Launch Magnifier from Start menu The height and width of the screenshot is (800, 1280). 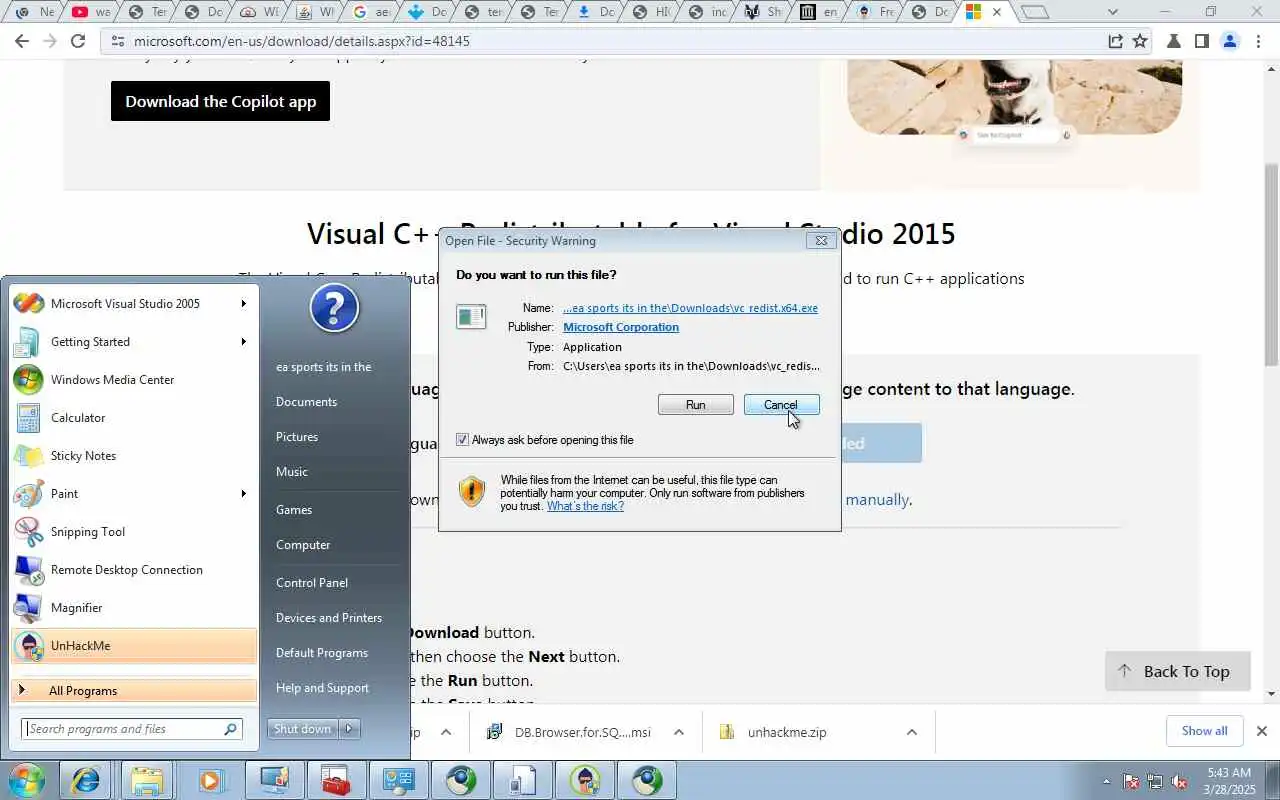[x=134, y=608]
